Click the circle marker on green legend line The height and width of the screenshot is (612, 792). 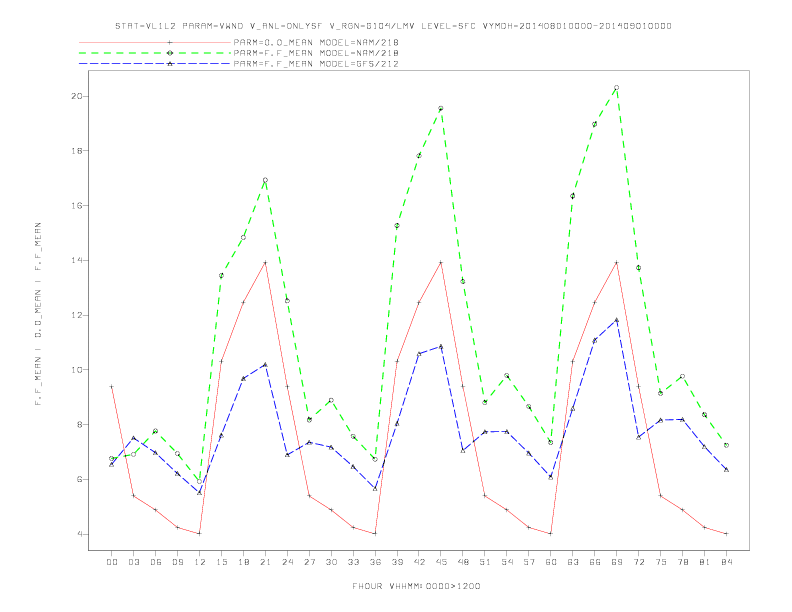coord(170,53)
